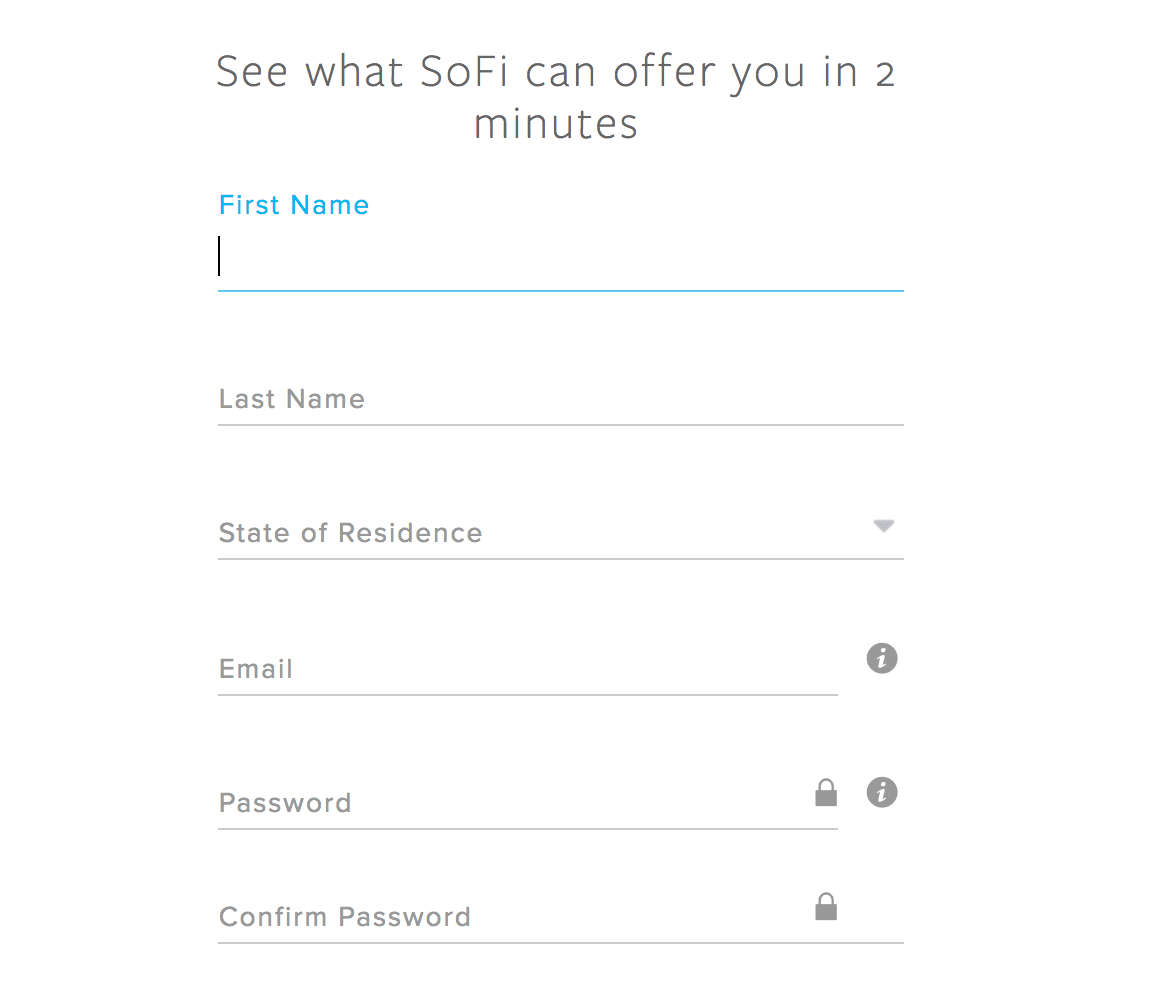1150x990 pixels.
Task: Select the Last Name input field
Action: [560, 400]
